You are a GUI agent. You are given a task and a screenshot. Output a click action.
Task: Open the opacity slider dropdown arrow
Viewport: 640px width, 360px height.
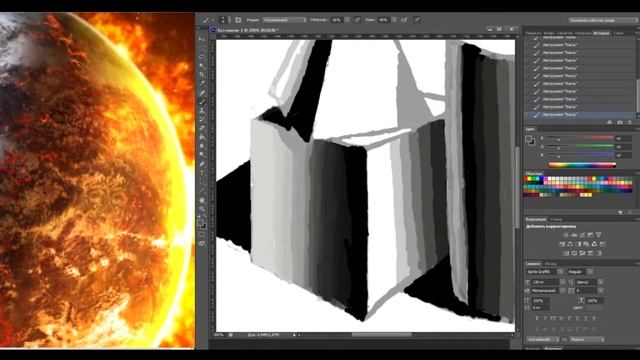click(x=347, y=20)
